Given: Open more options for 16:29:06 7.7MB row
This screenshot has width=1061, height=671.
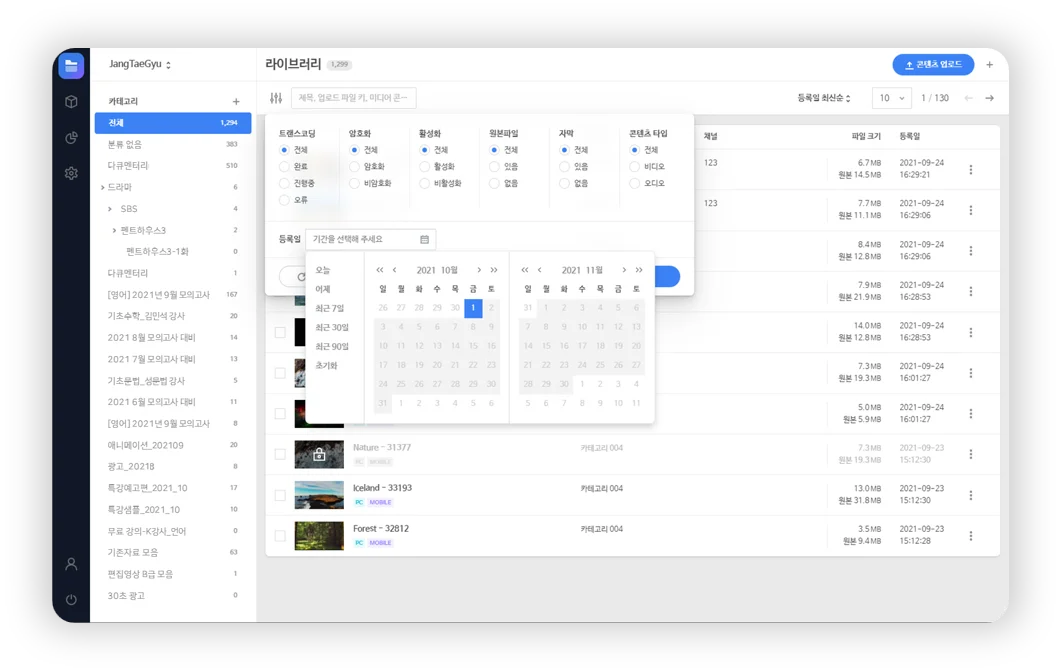Looking at the screenshot, I should [971, 210].
